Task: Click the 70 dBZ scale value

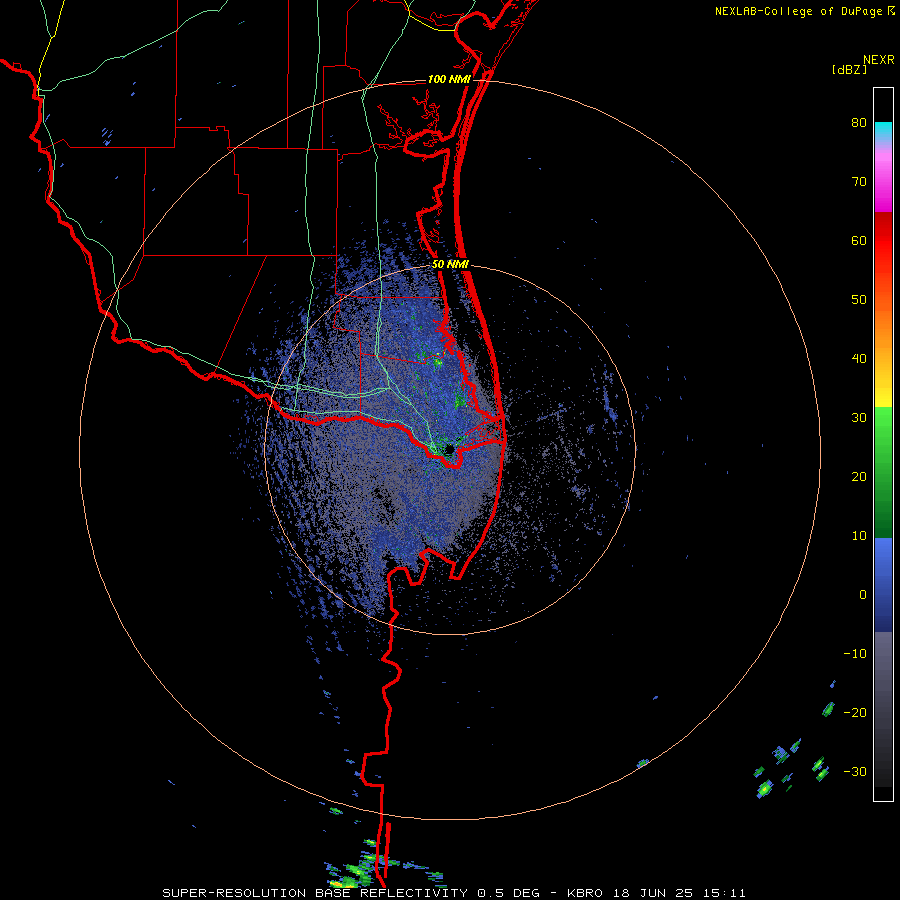Action: coord(859,181)
